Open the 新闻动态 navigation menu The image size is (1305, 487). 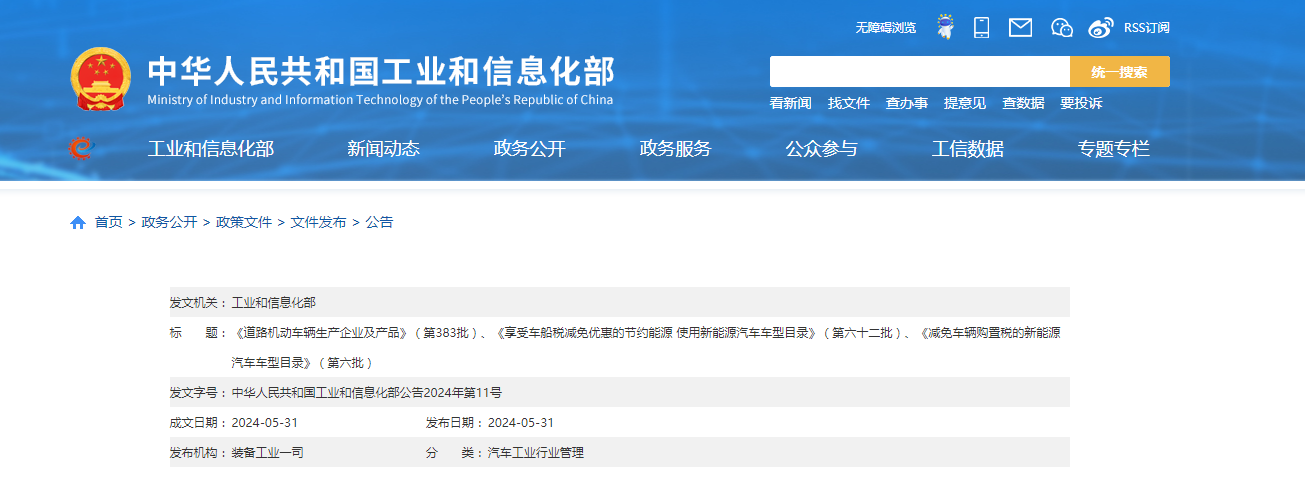click(383, 149)
